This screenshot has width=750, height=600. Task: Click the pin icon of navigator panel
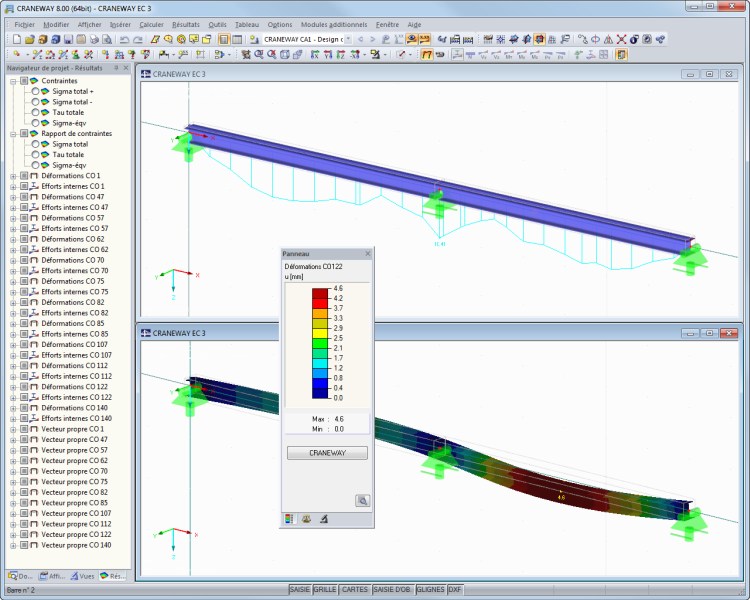click(x=116, y=68)
